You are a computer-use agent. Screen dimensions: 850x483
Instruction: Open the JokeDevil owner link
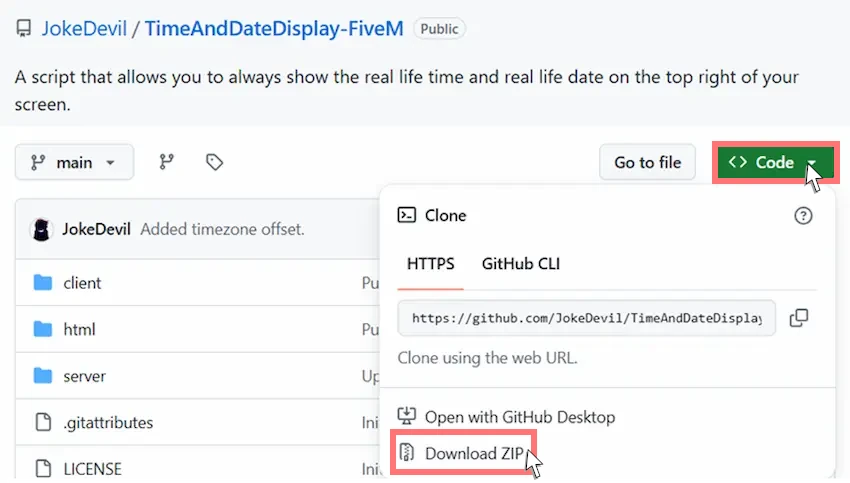pyautogui.click(x=84, y=29)
